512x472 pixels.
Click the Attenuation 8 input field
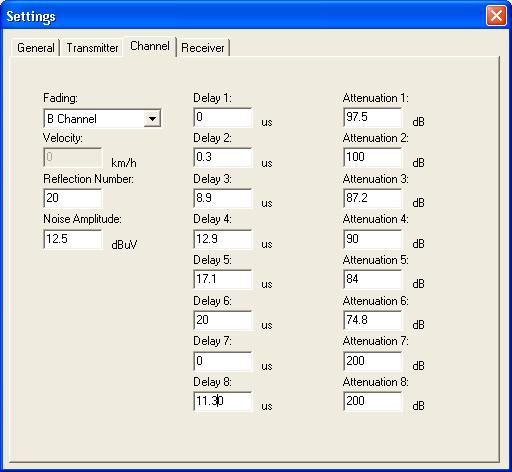click(373, 401)
